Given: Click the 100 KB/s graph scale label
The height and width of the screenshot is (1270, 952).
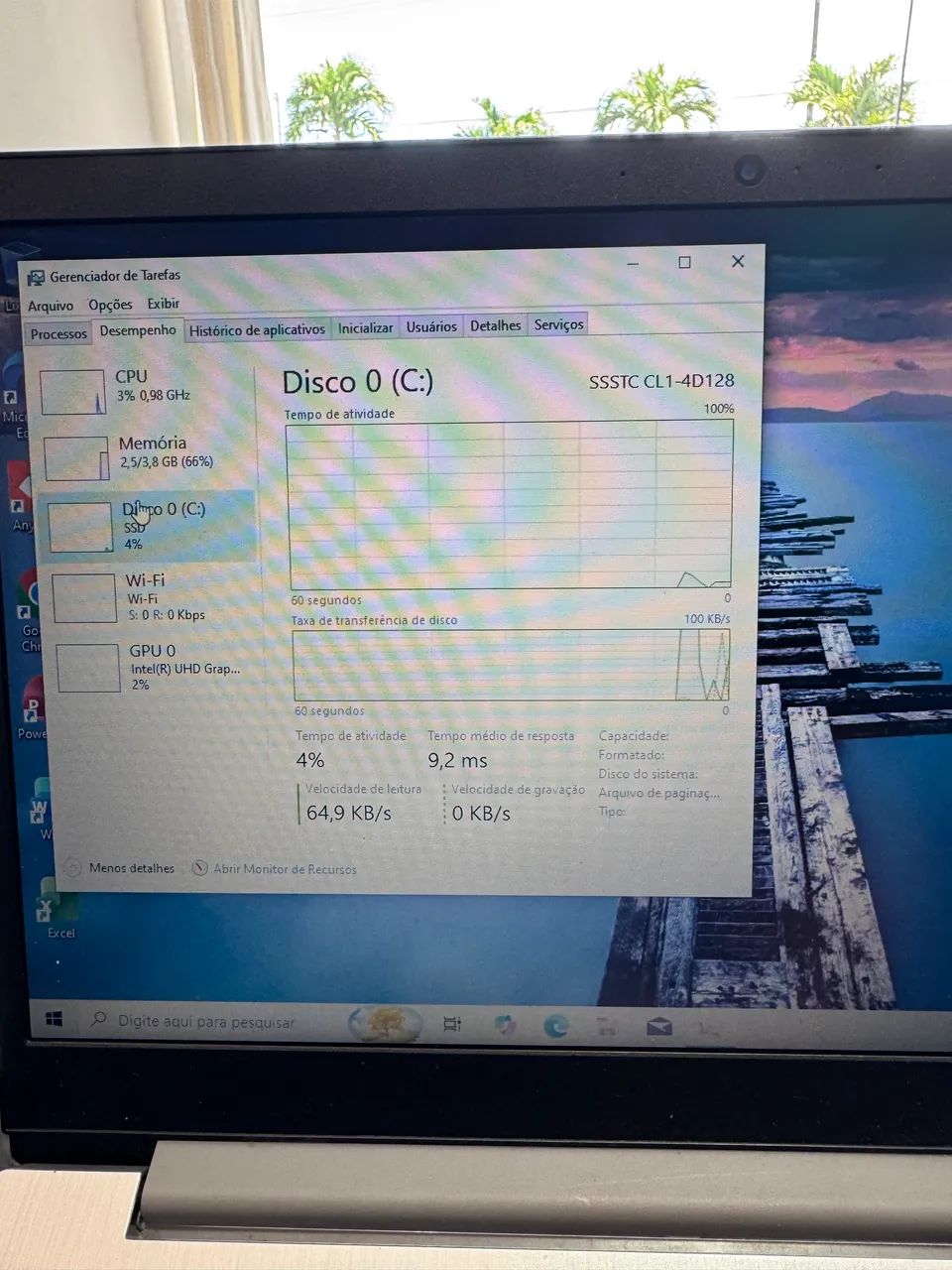Looking at the screenshot, I should click(707, 619).
